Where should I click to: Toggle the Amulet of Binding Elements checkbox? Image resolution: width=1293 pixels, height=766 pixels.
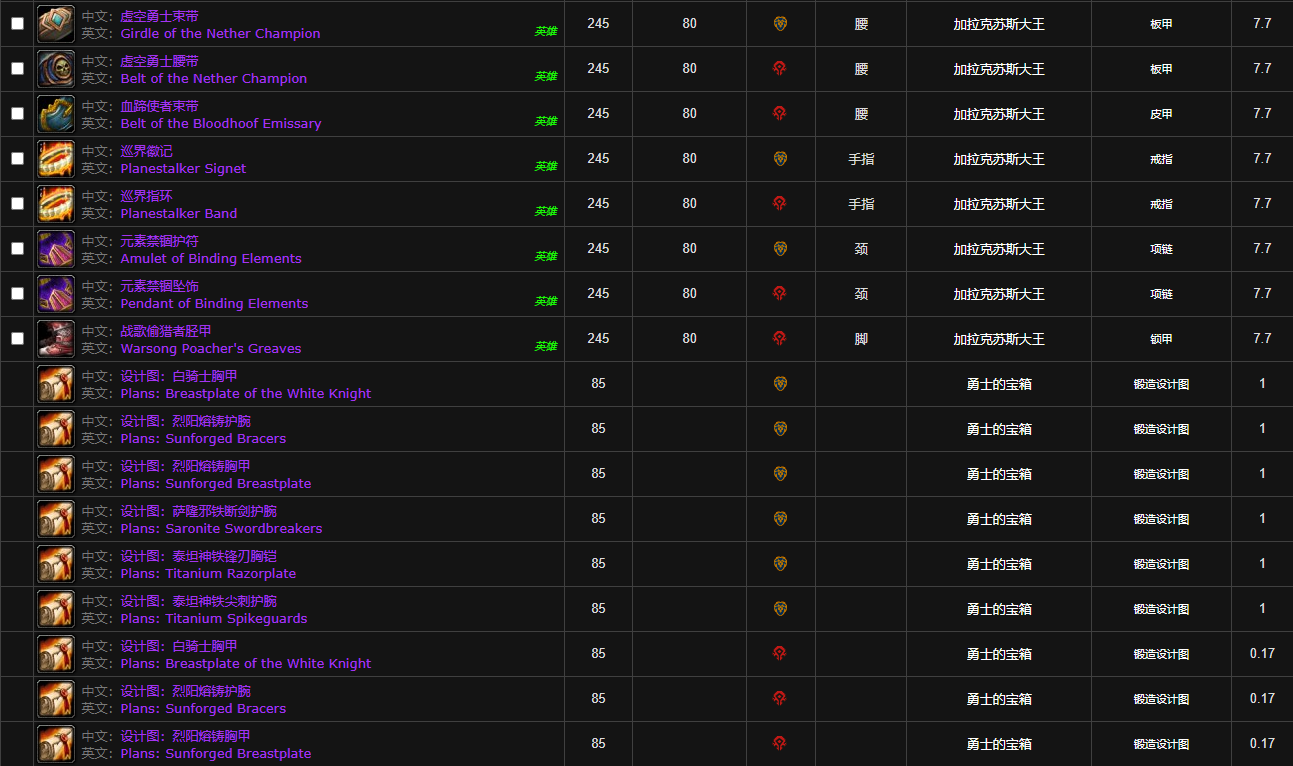[x=17, y=248]
